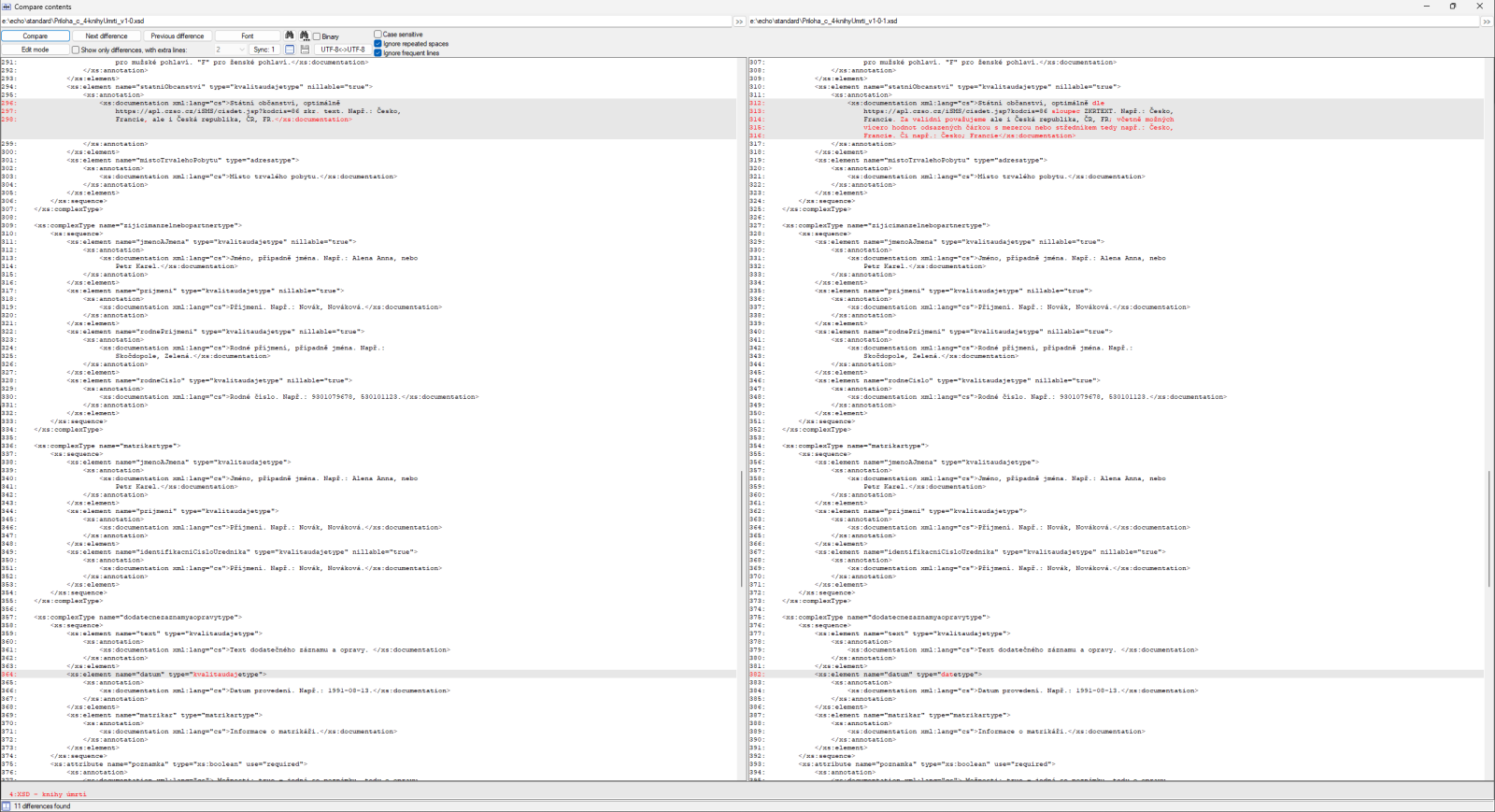Click right line 367 identifikacniCisloUrednika element
The image size is (1495, 812).
point(990,552)
